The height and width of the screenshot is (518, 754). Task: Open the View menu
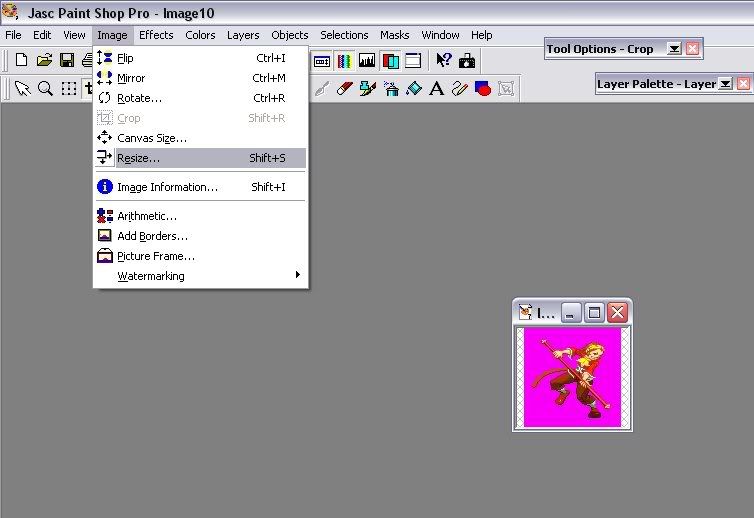pos(74,35)
